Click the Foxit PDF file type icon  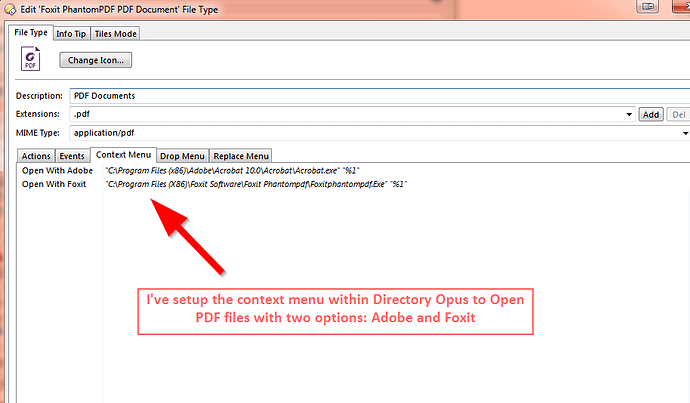30,59
